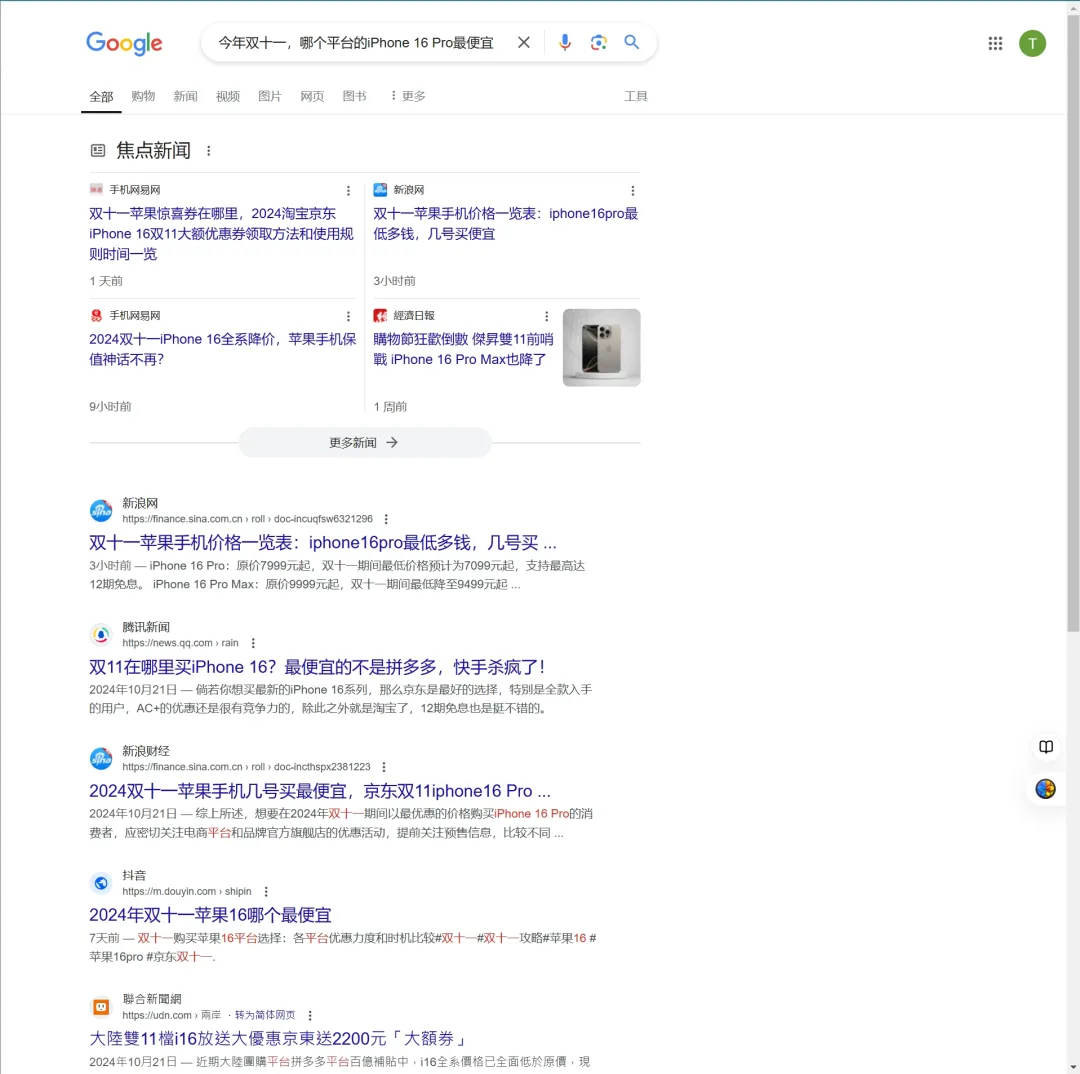Viewport: 1080px width, 1074px height.
Task: Click inside the search query field
Action: click(355, 43)
